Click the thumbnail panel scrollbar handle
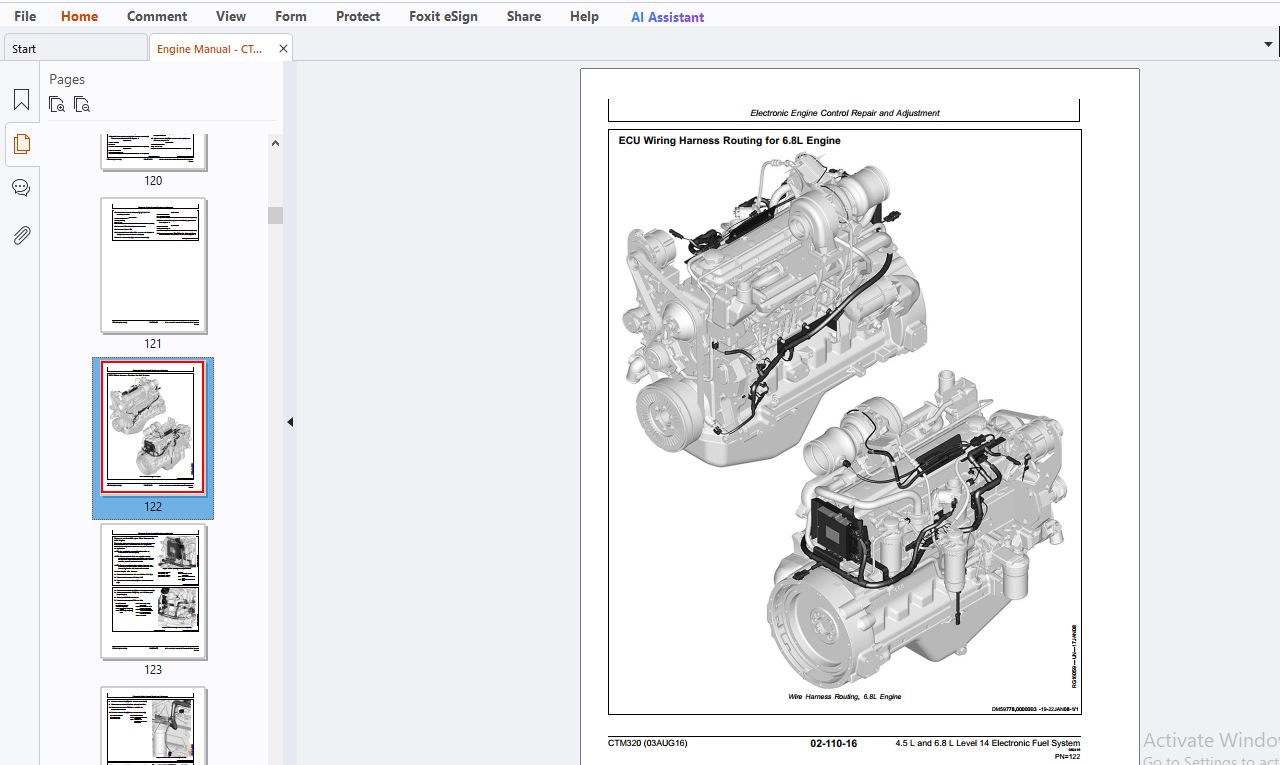 click(275, 215)
